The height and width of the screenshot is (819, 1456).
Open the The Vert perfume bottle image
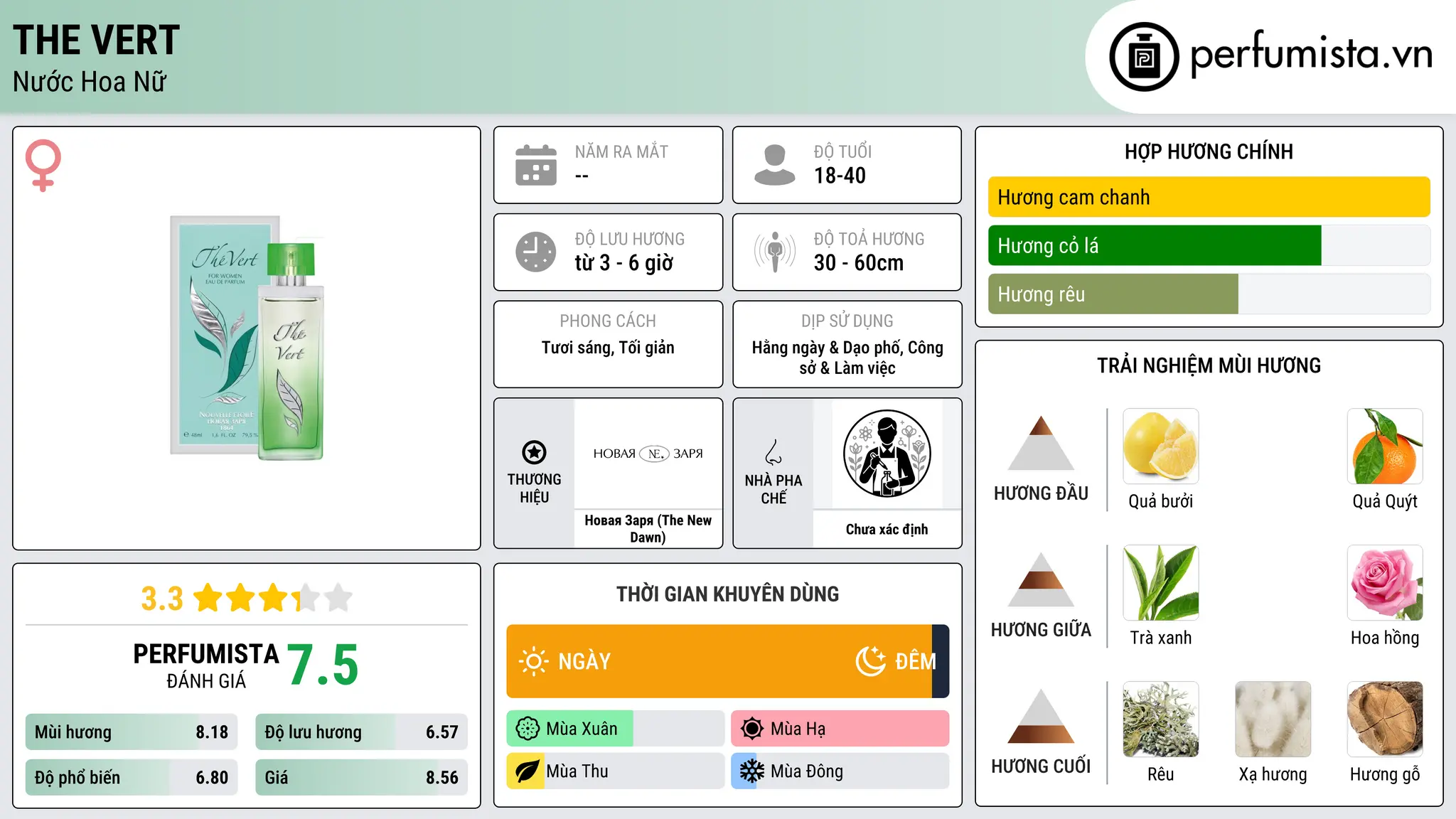pyautogui.click(x=247, y=338)
